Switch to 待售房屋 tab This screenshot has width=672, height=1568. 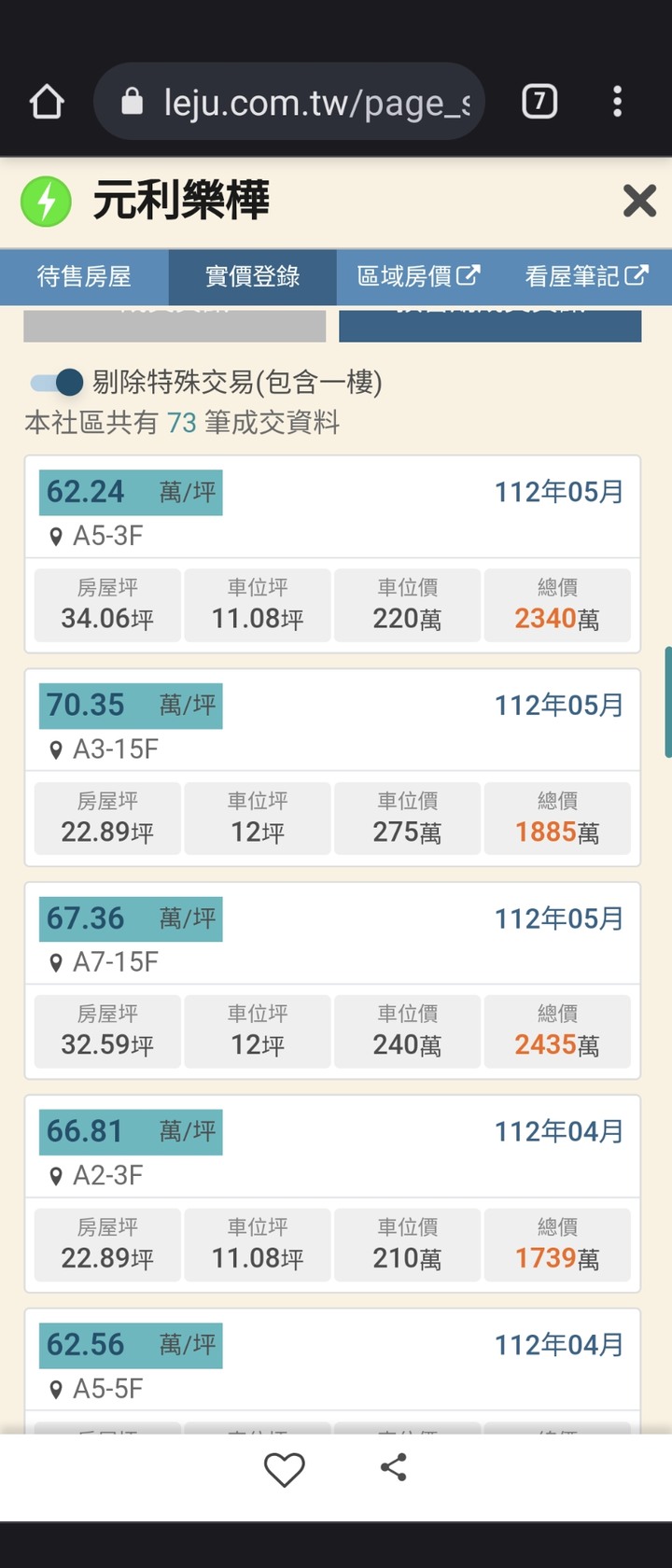(x=84, y=276)
